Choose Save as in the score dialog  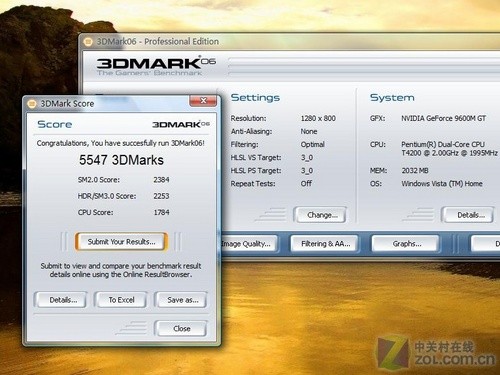pyautogui.click(x=182, y=300)
